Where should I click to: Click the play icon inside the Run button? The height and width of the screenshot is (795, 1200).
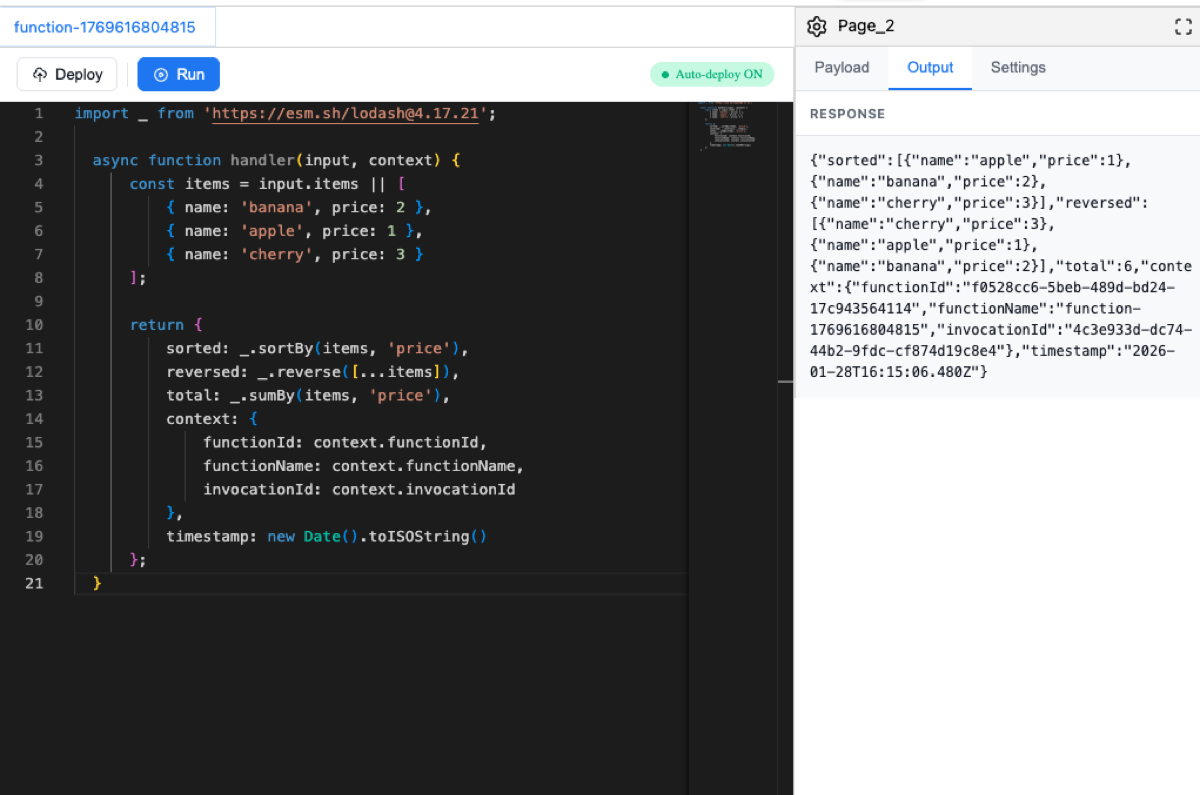pos(163,73)
